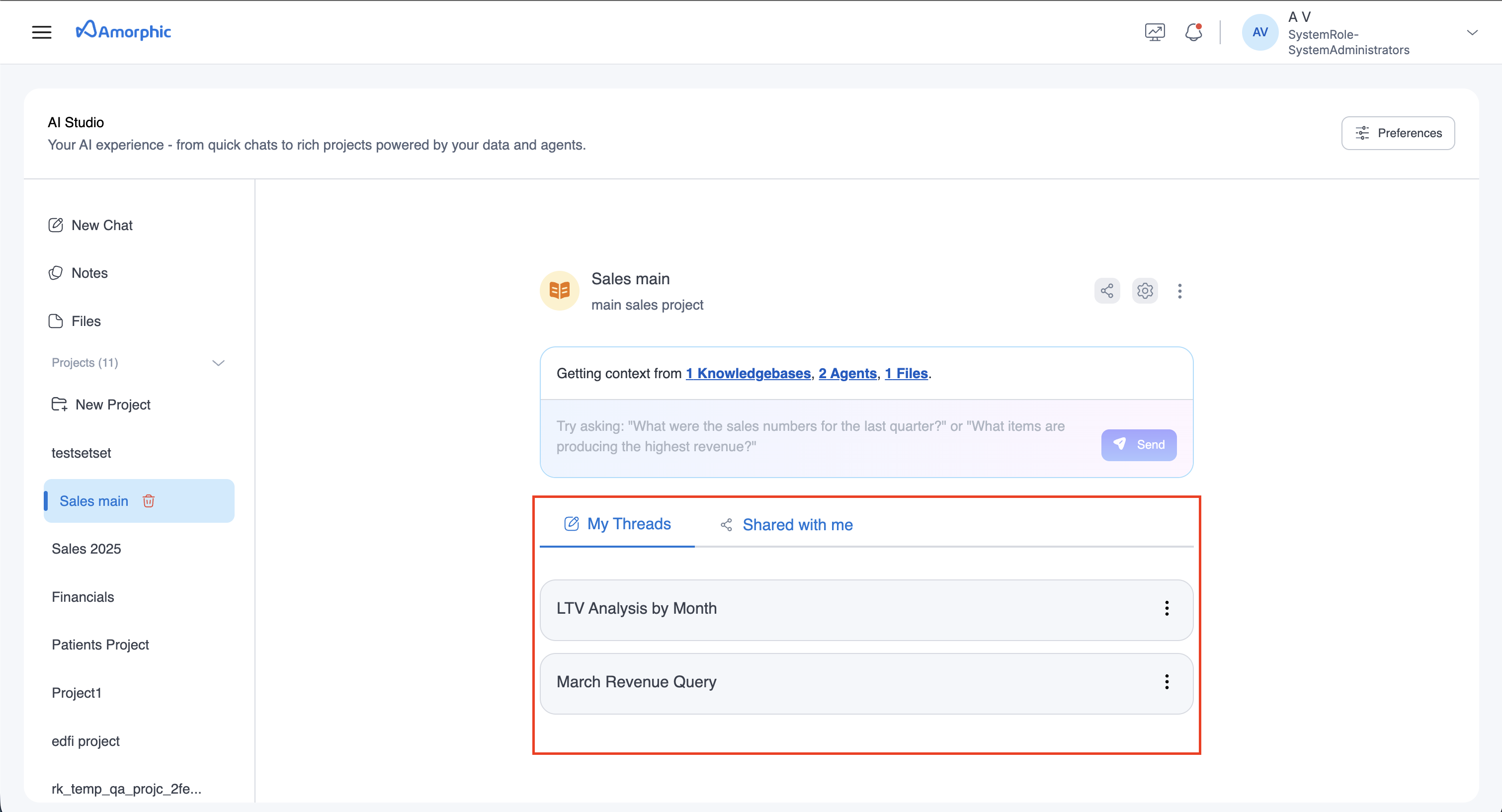The width and height of the screenshot is (1502, 812).
Task: Open the hamburger navigation menu
Action: pos(41,32)
